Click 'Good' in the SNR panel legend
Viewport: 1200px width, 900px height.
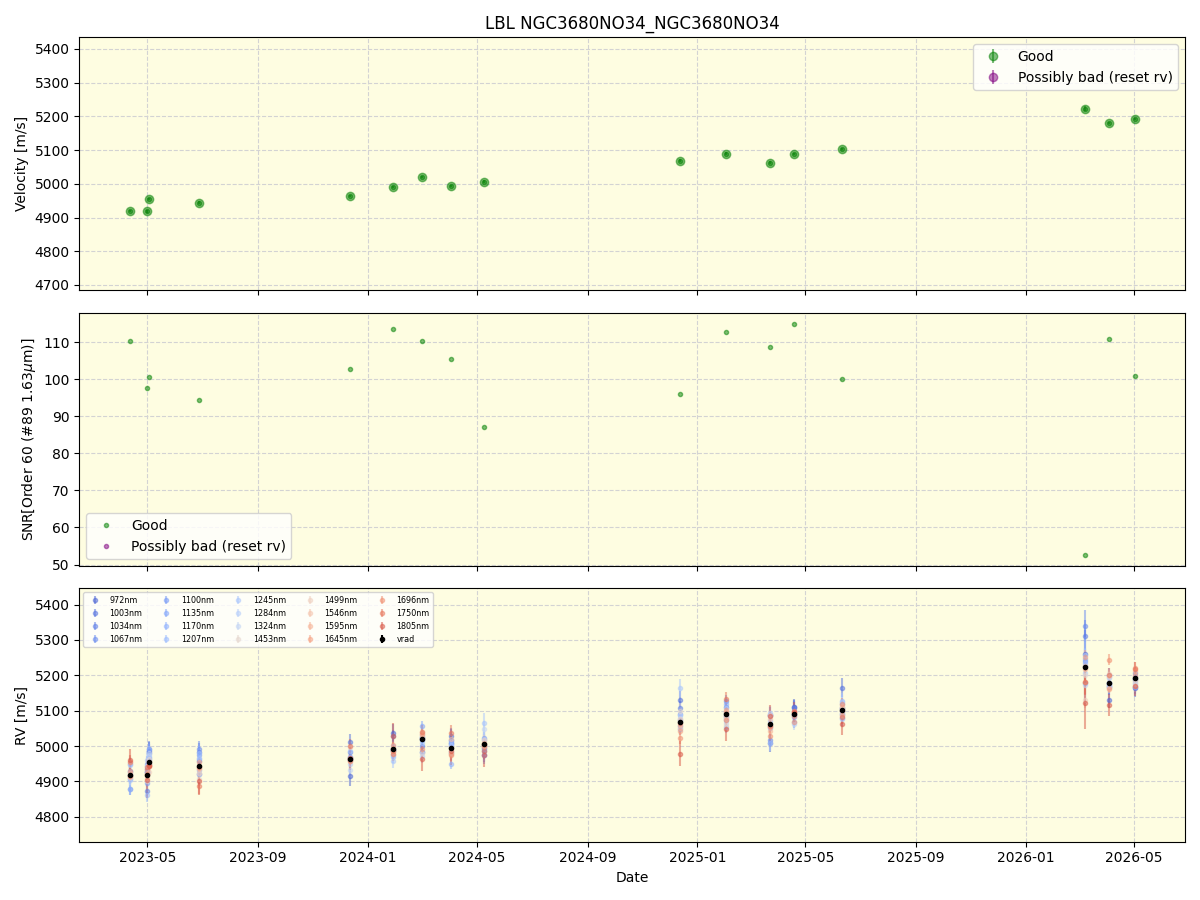[149, 525]
